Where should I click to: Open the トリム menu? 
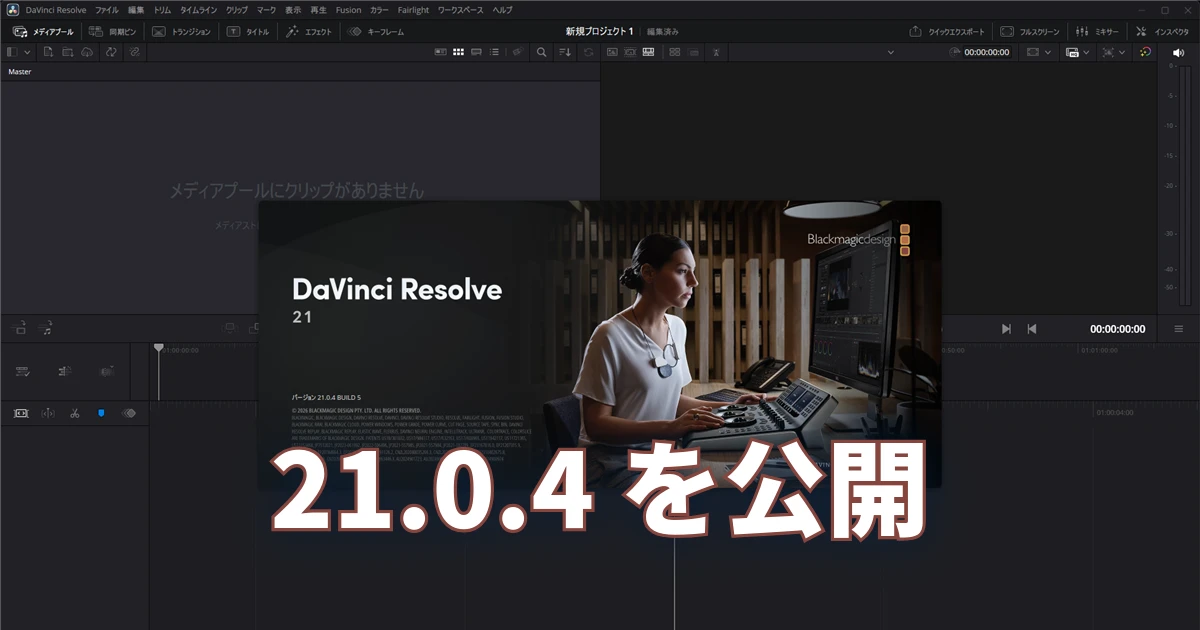162,9
